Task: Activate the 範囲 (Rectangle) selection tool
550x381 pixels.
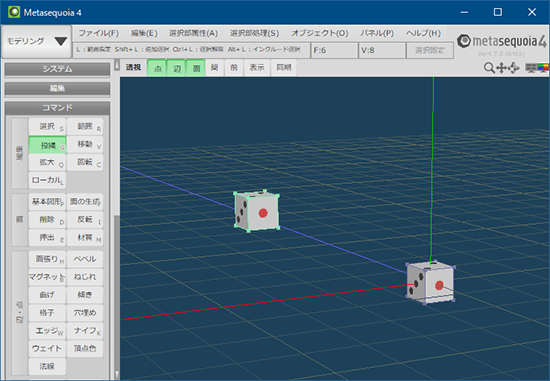Action: (85, 126)
